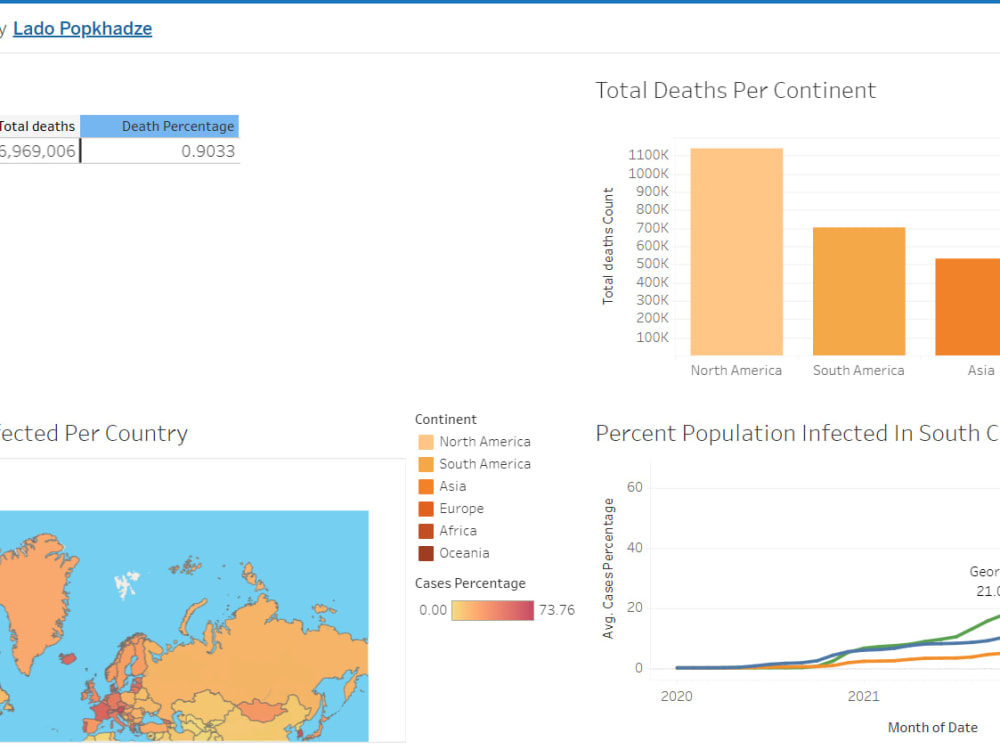The height and width of the screenshot is (750, 1000).
Task: Click the Total deaths column header
Action: pos(38,126)
